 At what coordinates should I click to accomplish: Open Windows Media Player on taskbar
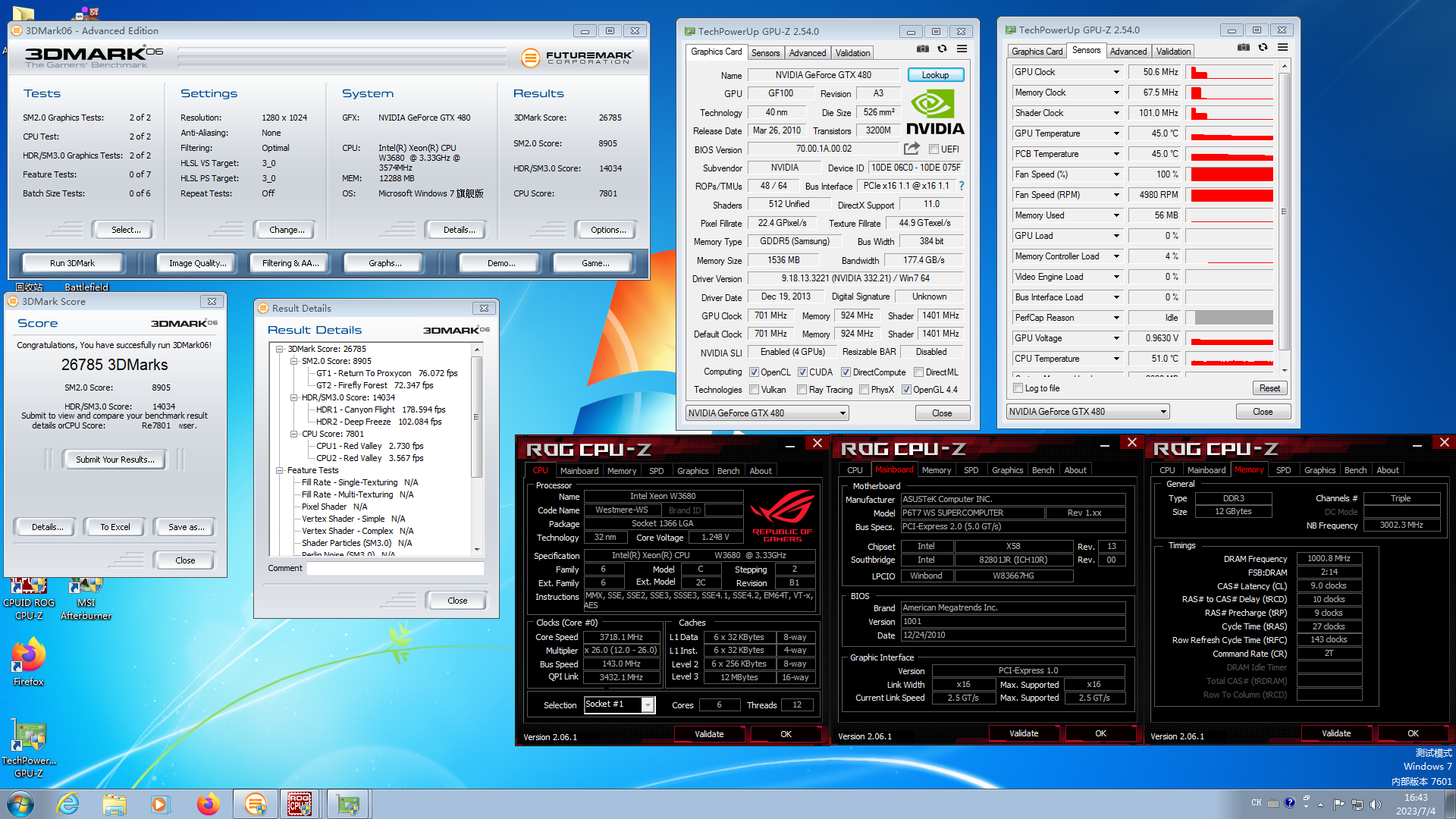point(160,804)
